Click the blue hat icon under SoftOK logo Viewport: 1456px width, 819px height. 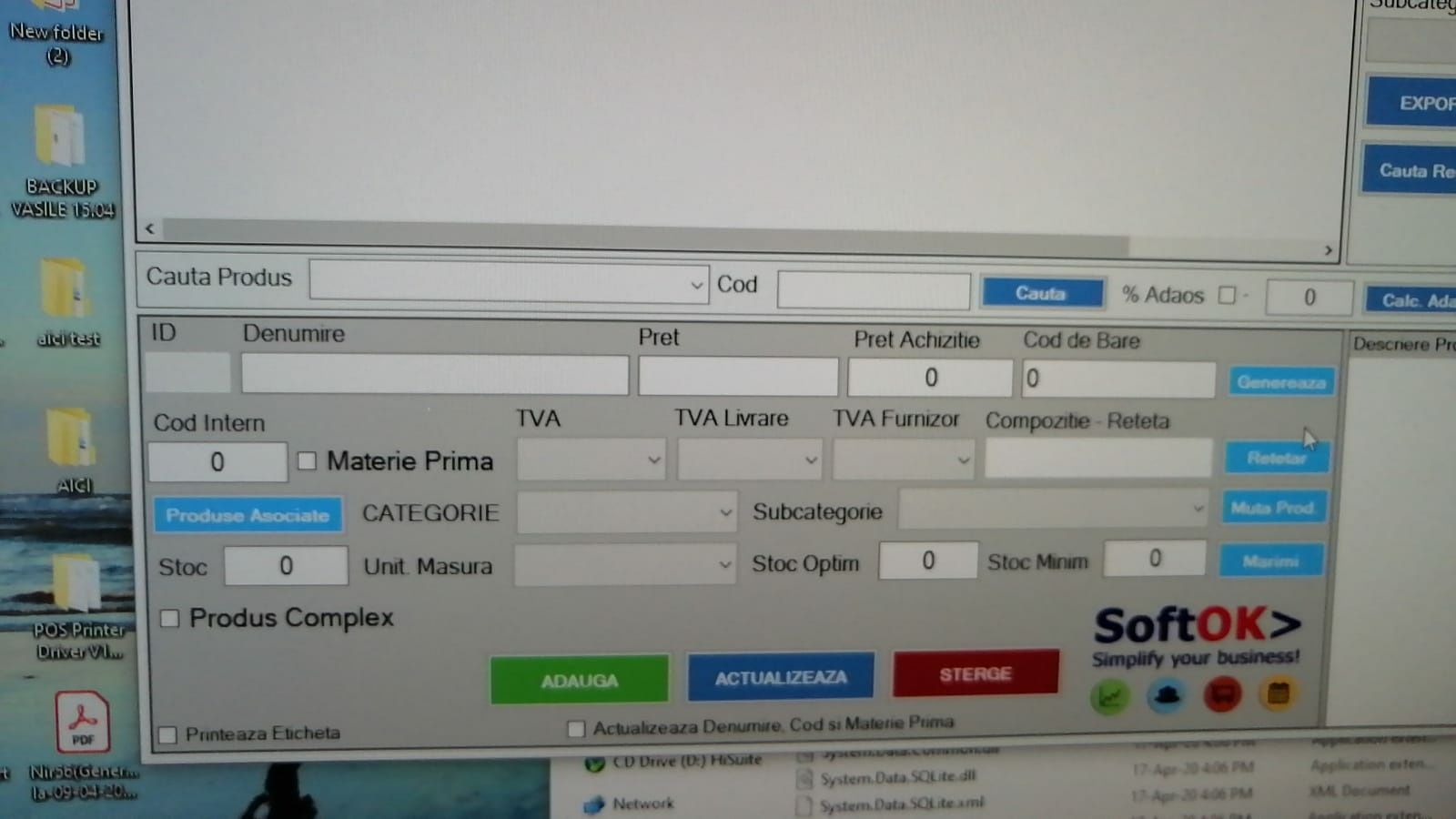tap(1167, 696)
